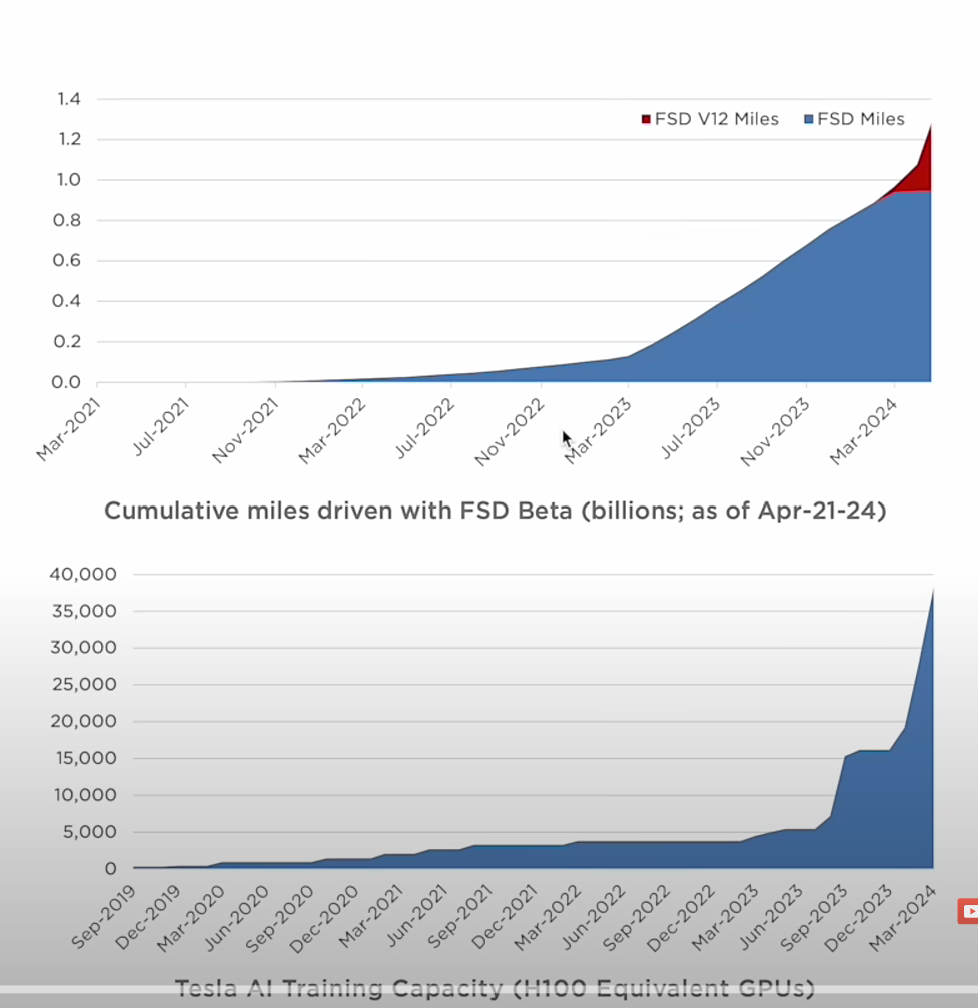Click the '0.0' y-axis label on top chart
Image resolution: width=978 pixels, height=1008 pixels.
(x=66, y=382)
